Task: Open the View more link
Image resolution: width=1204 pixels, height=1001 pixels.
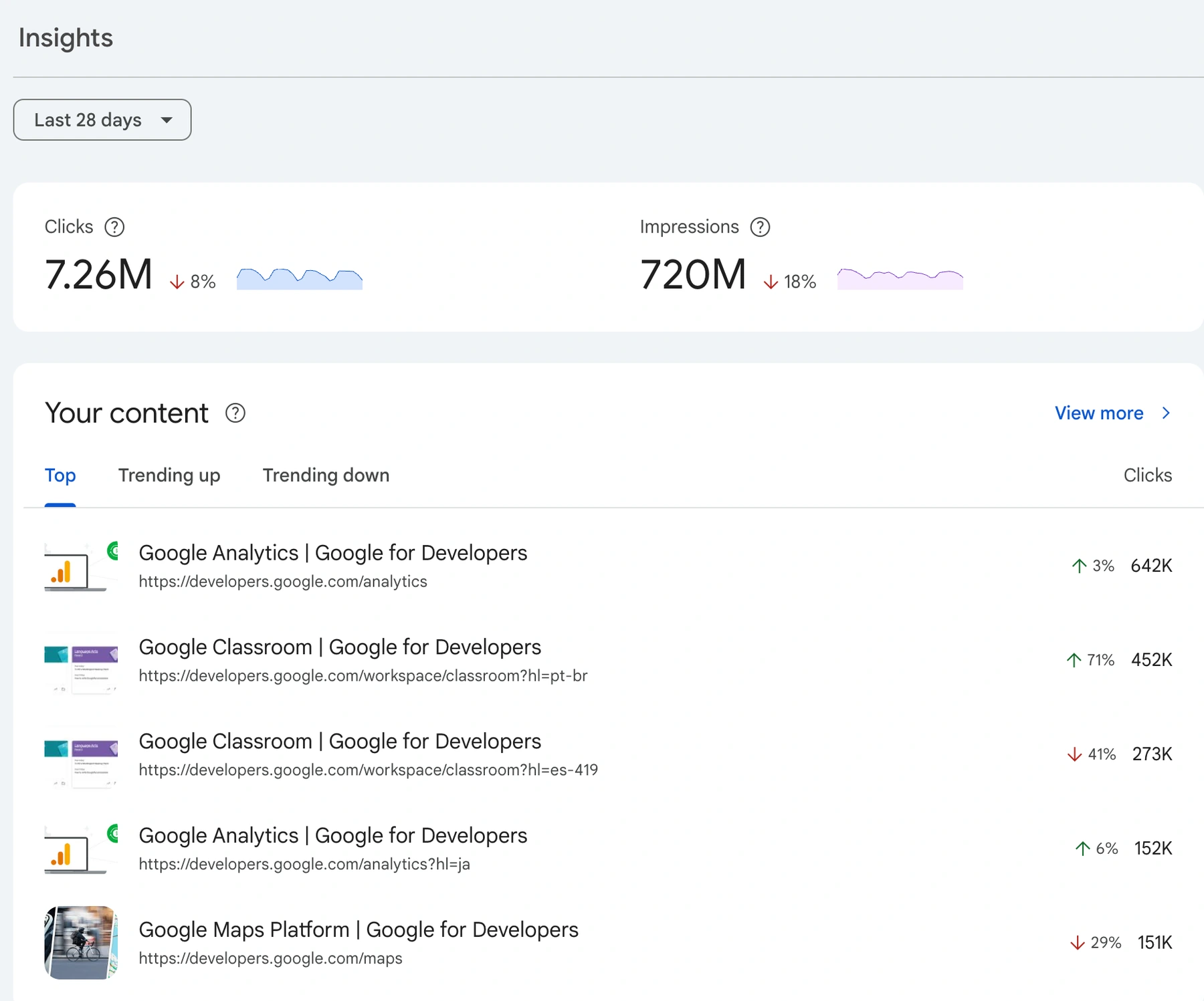Action: (1099, 413)
